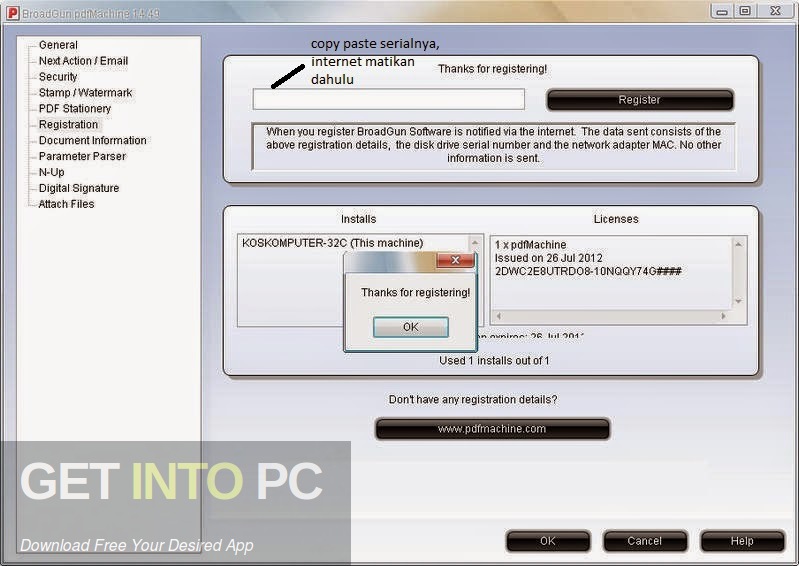Open the N-Up settings page

[51, 172]
